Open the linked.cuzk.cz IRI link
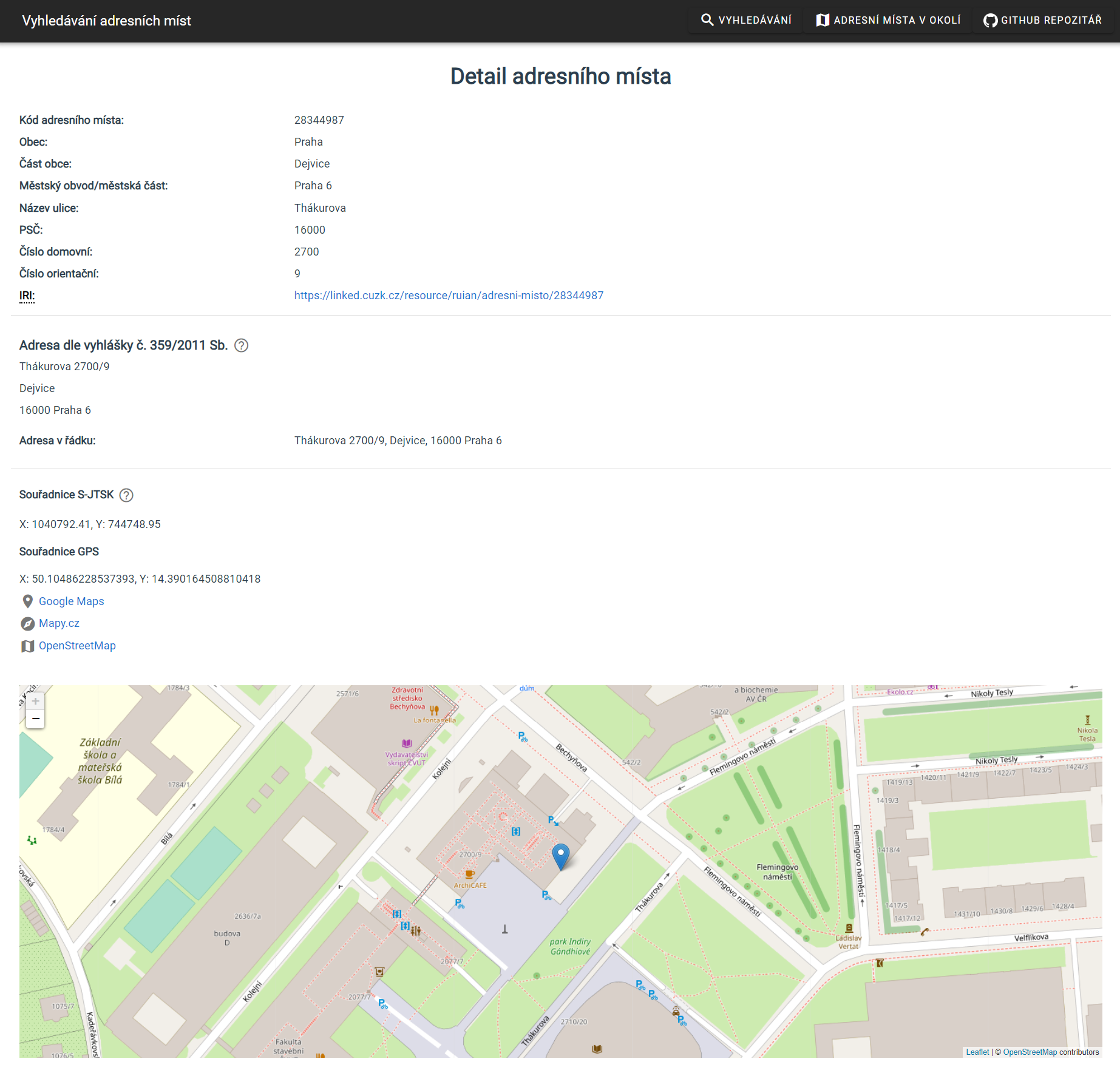1120x1073 pixels. tap(449, 296)
